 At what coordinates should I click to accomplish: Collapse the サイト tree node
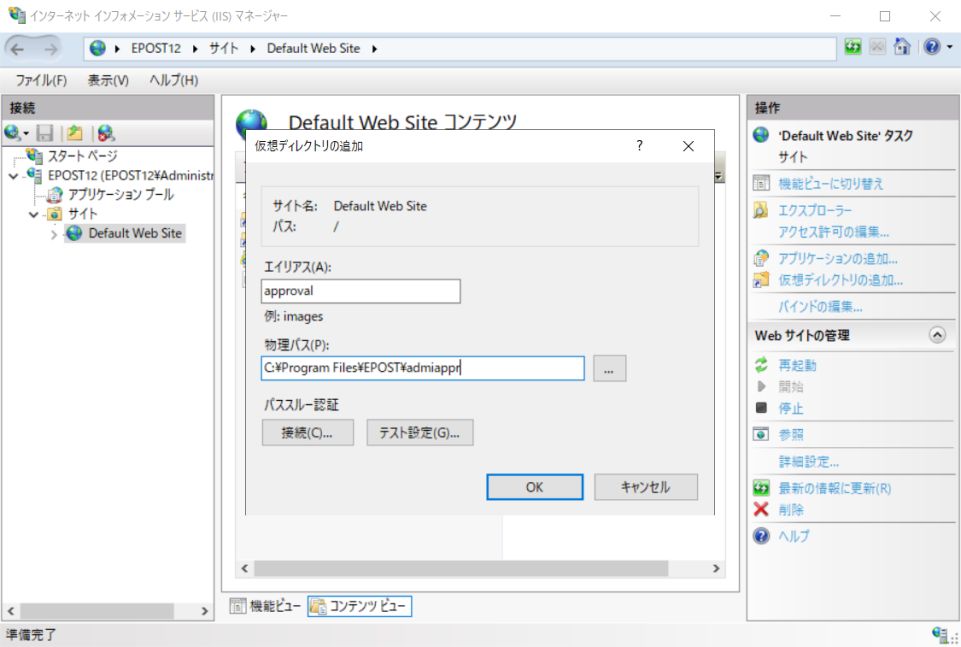pos(34,214)
